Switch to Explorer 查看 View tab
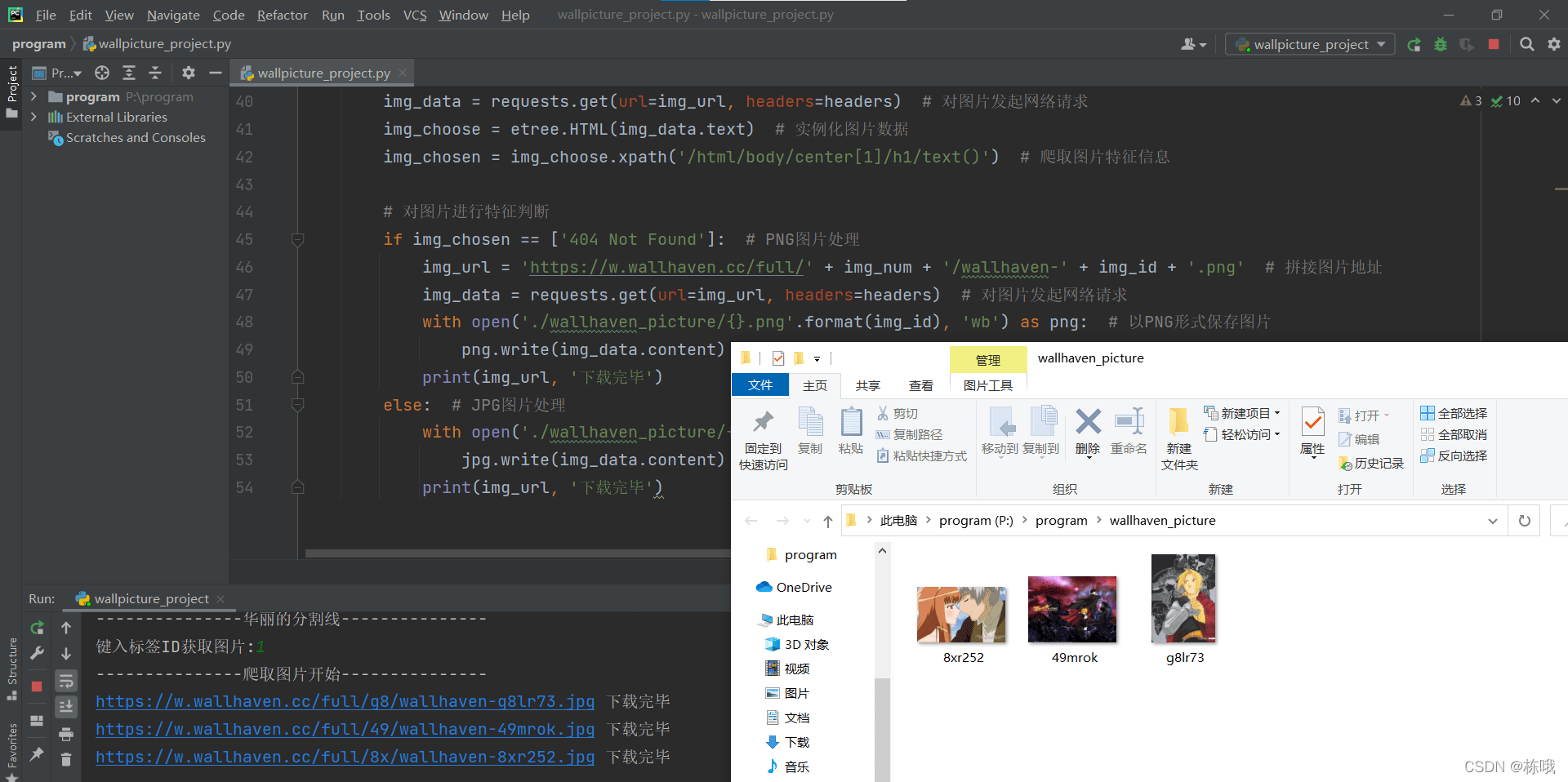 click(920, 385)
